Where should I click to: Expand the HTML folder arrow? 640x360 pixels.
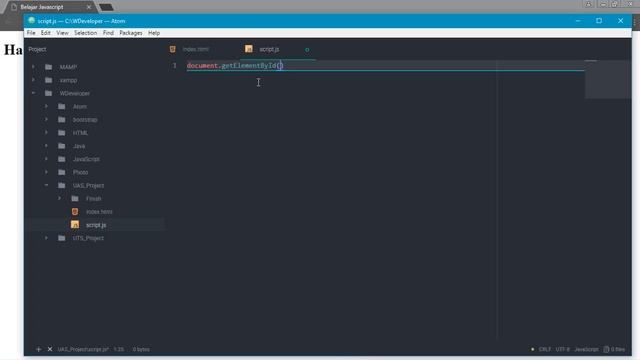tap(47, 133)
